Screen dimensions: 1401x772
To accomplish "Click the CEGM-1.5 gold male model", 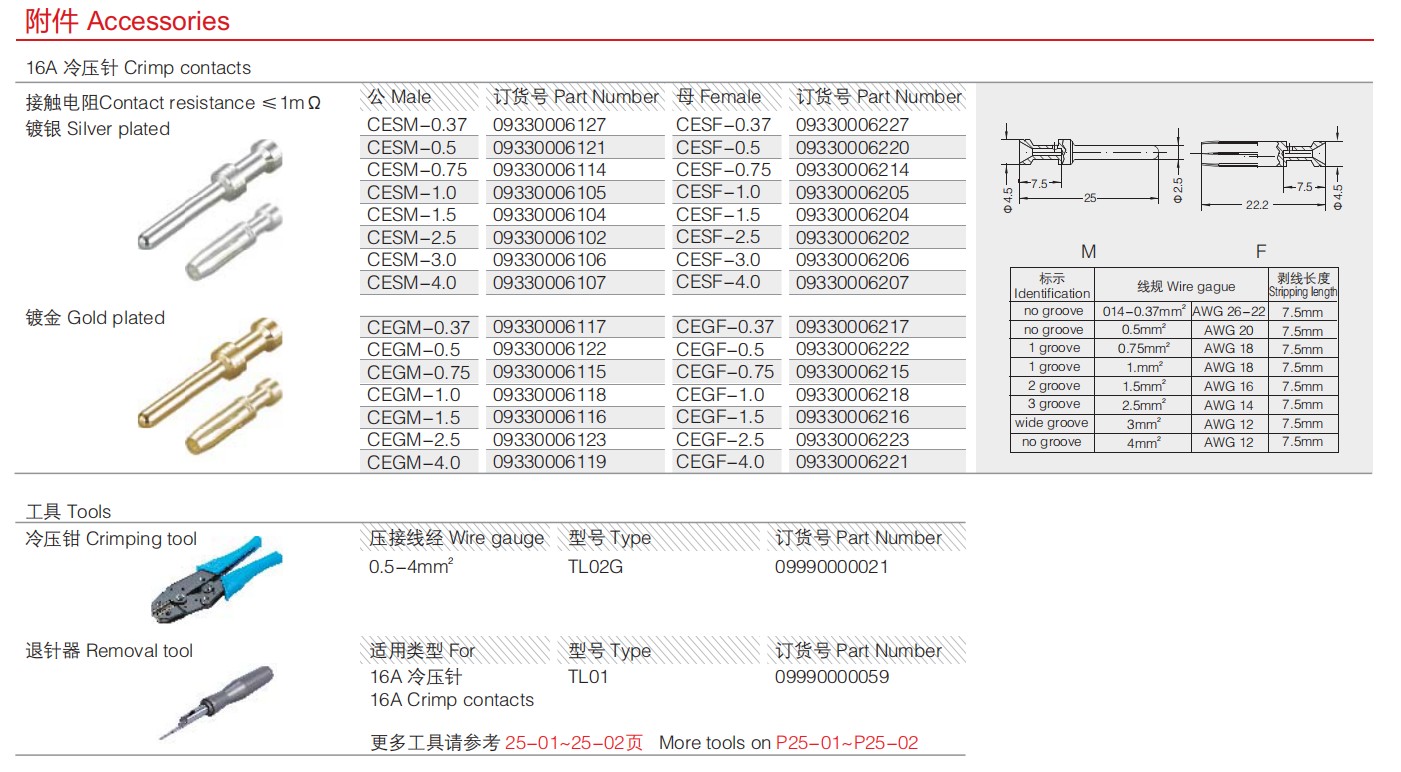I will point(413,417).
